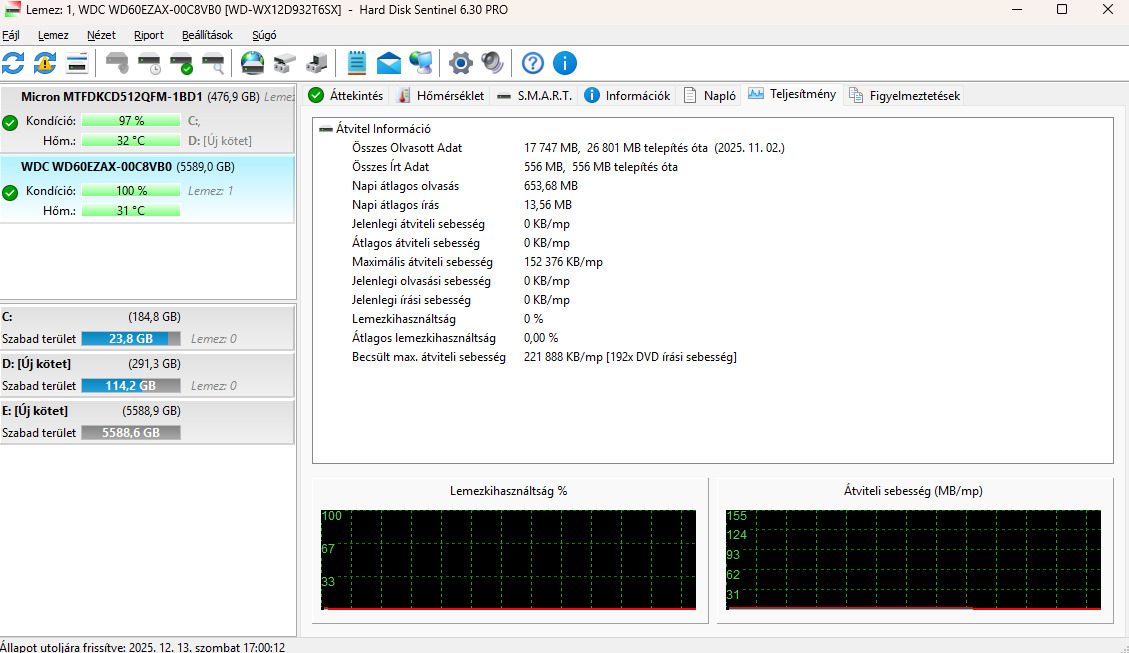Click the speaker sound icon
This screenshot has height=653, width=1129.
point(492,63)
